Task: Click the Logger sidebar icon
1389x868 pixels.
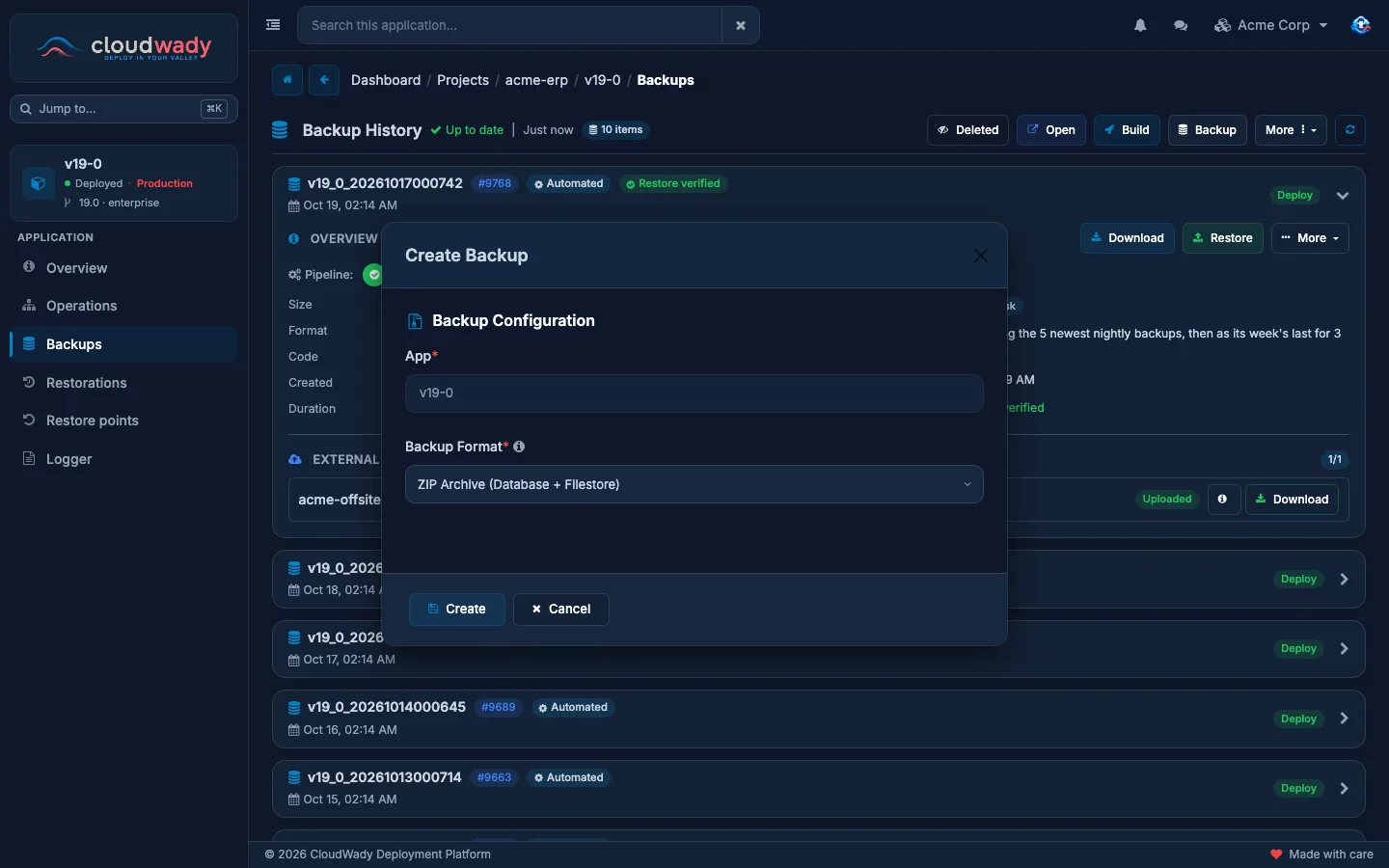Action: click(x=29, y=459)
